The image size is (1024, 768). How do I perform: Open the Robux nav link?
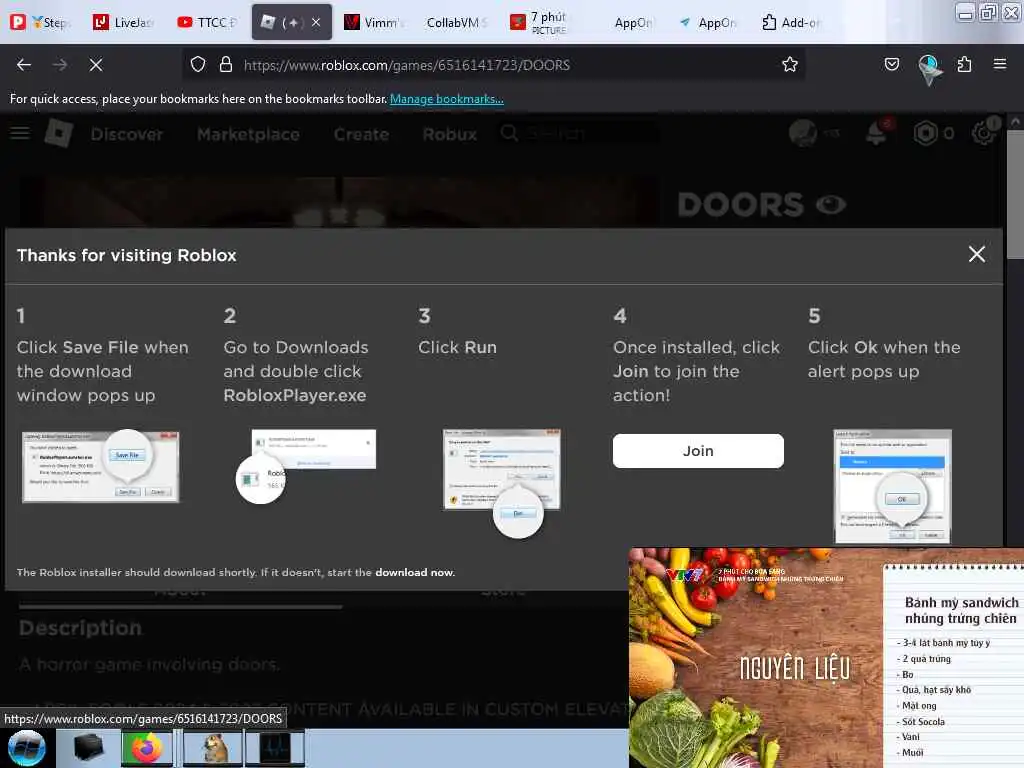pyautogui.click(x=450, y=134)
